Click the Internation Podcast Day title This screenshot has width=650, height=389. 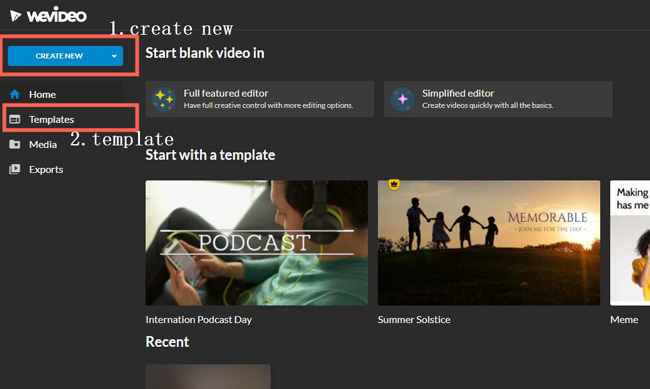click(x=199, y=320)
